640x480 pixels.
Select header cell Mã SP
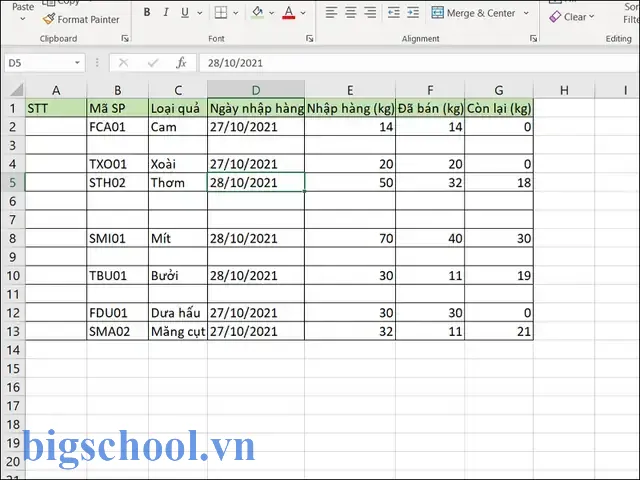point(118,108)
